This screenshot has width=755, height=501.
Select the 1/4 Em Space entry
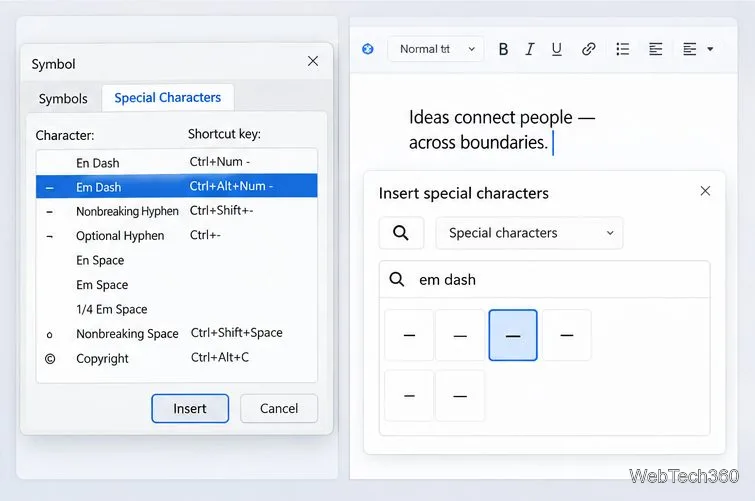[177, 309]
